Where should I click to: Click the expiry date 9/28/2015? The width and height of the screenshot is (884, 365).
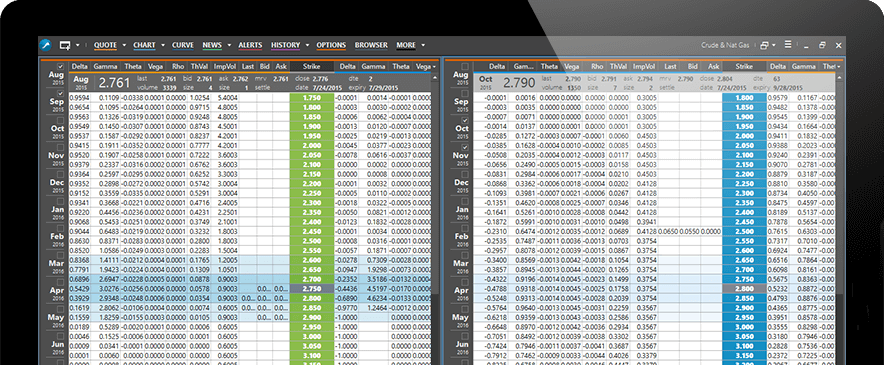click(x=787, y=88)
